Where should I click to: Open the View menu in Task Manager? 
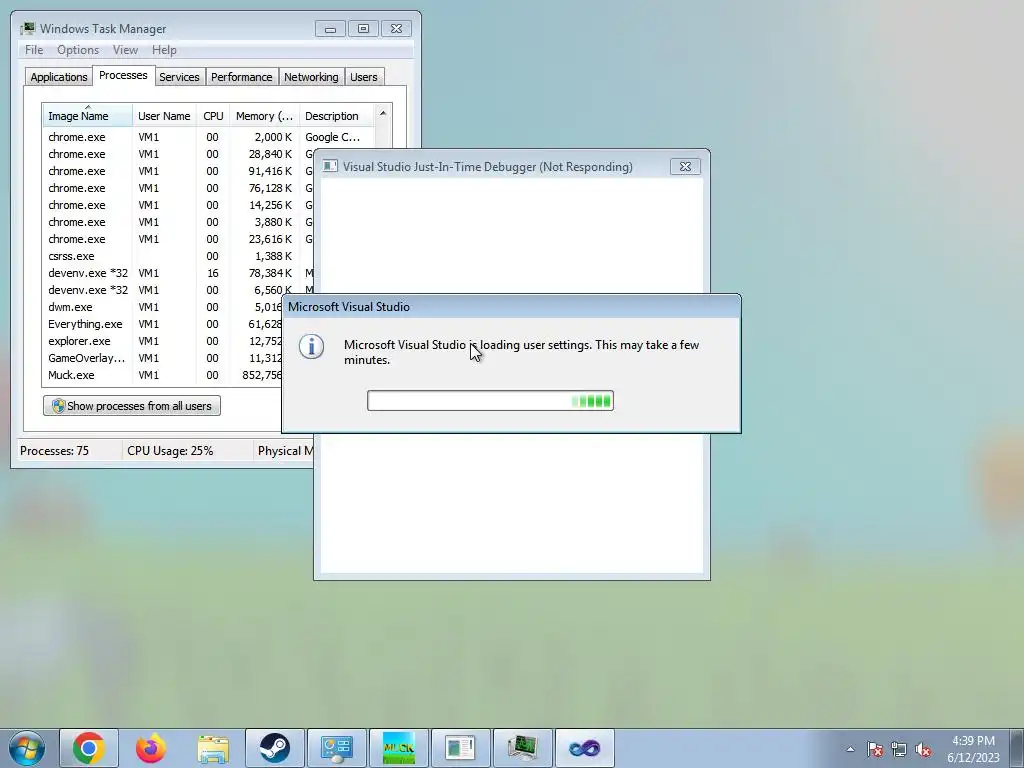pyautogui.click(x=125, y=50)
